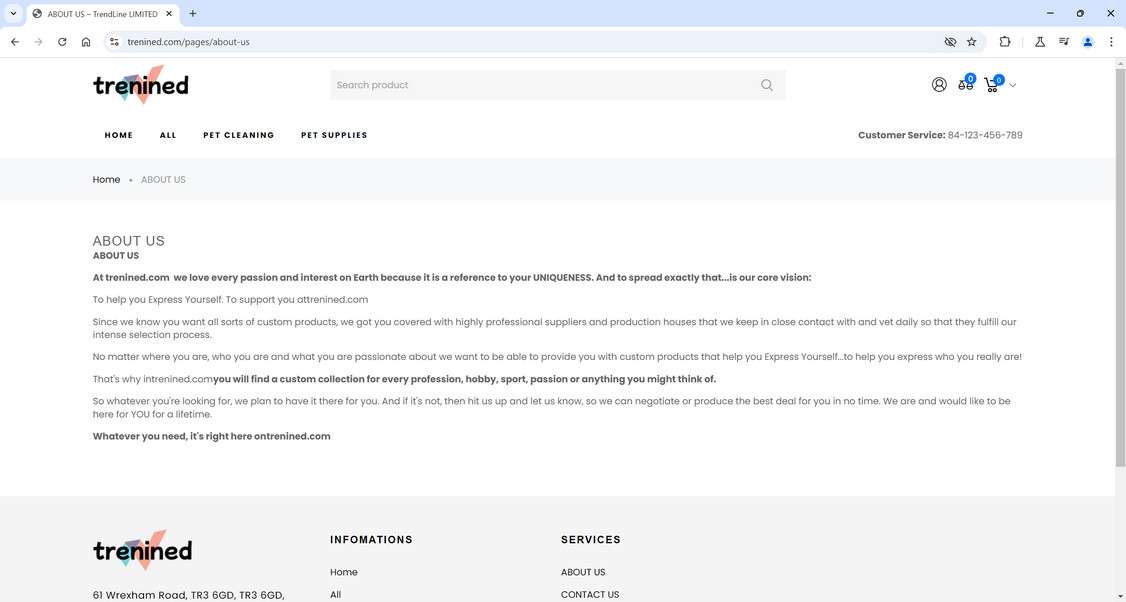Click the 'To help you Express Yourself' line
This screenshot has width=1126, height=602.
click(231, 300)
